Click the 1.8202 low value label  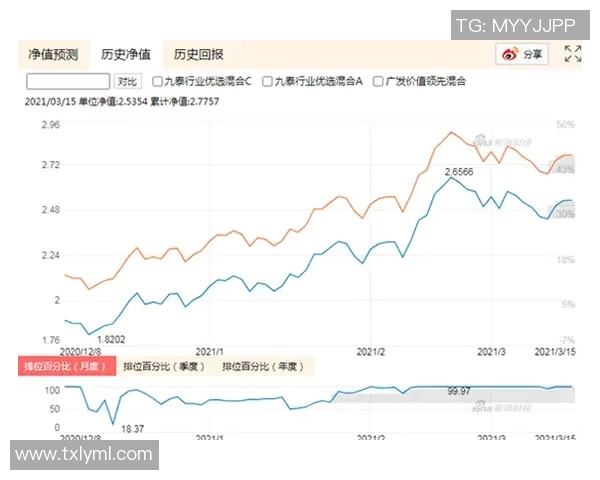[x=111, y=339]
